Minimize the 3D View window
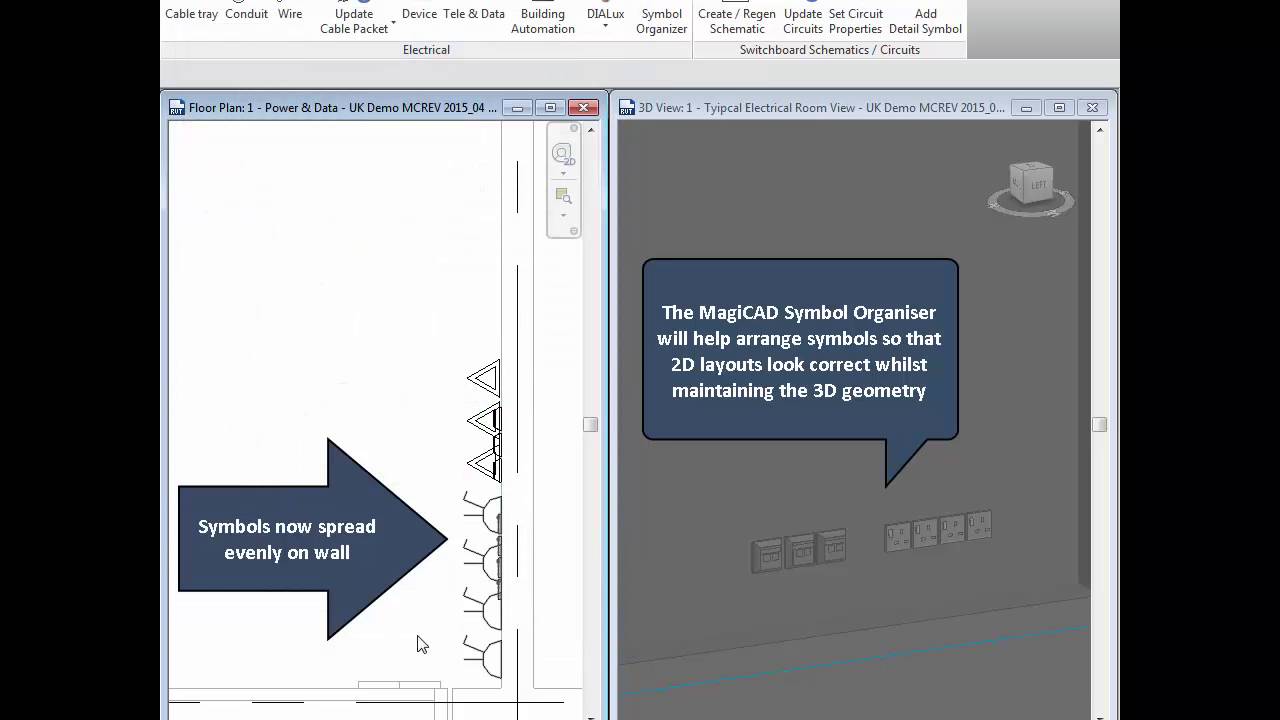This screenshot has width=1280, height=720. 1026,108
